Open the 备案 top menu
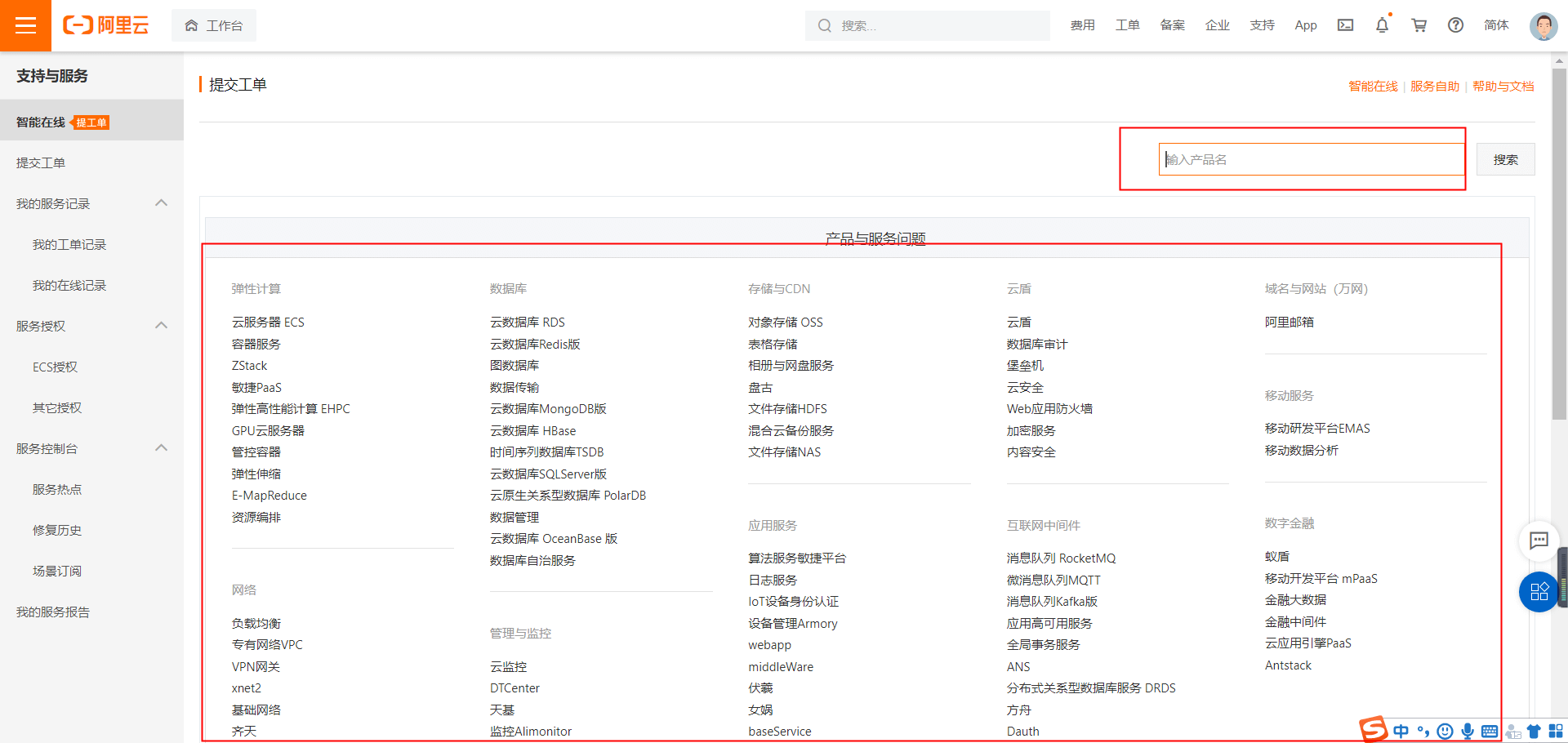This screenshot has width=1568, height=743. pos(1173,25)
